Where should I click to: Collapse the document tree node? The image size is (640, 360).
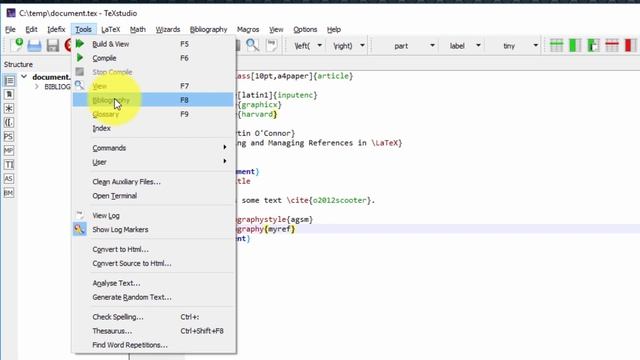click(x=24, y=77)
